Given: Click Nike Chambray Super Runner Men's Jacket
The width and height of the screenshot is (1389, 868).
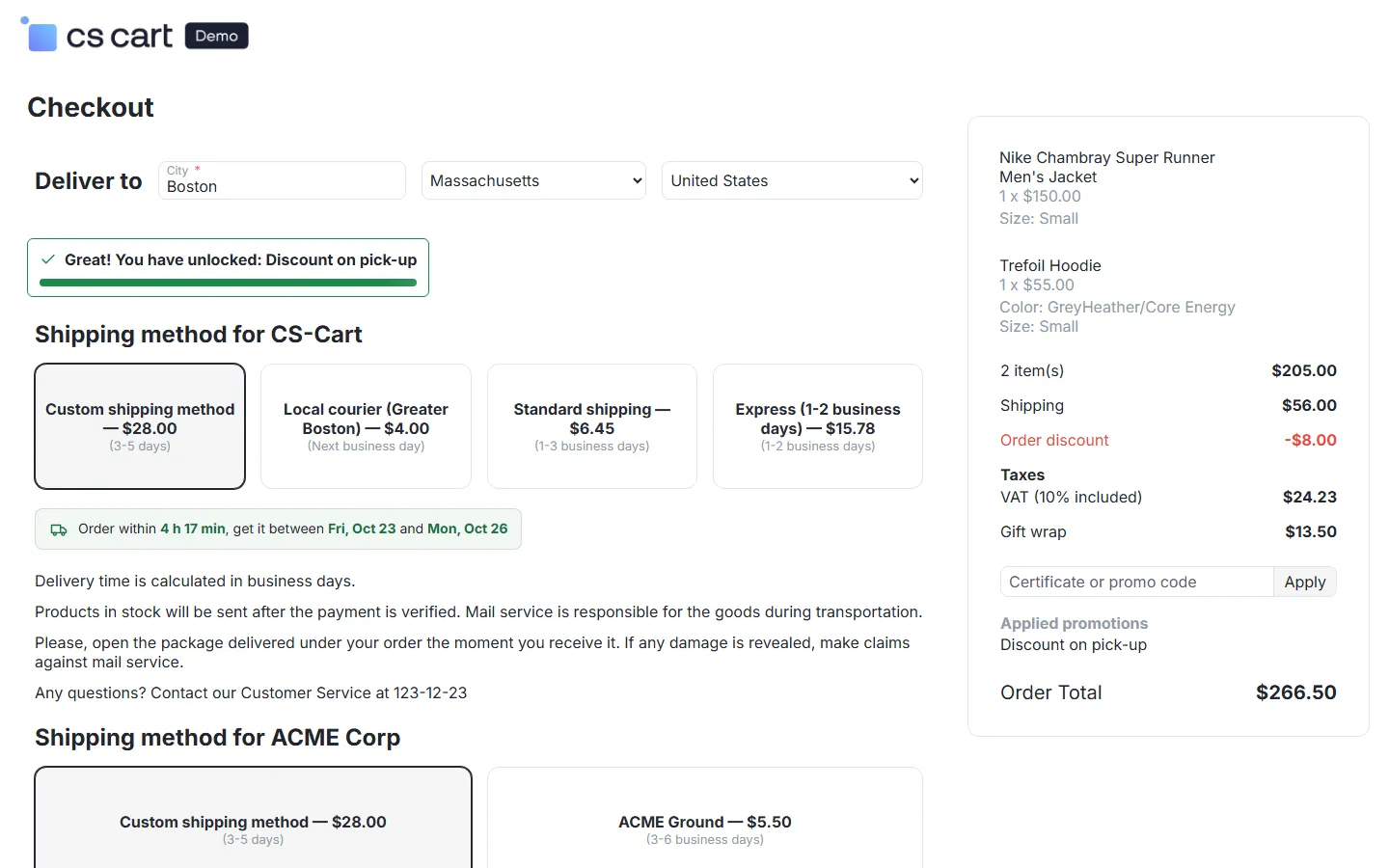Looking at the screenshot, I should click(1107, 167).
